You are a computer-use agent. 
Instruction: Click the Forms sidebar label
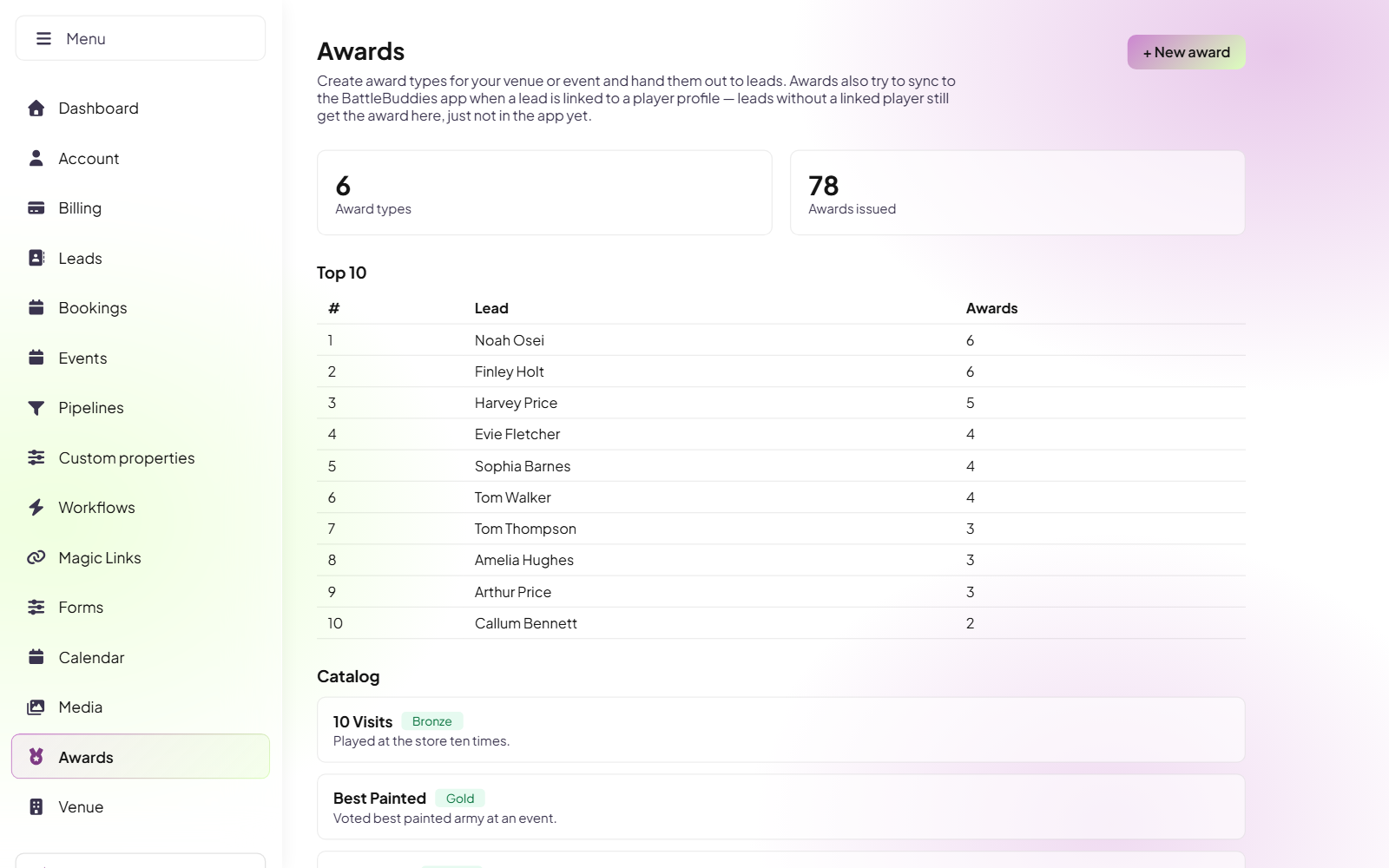pyautogui.click(x=81, y=608)
